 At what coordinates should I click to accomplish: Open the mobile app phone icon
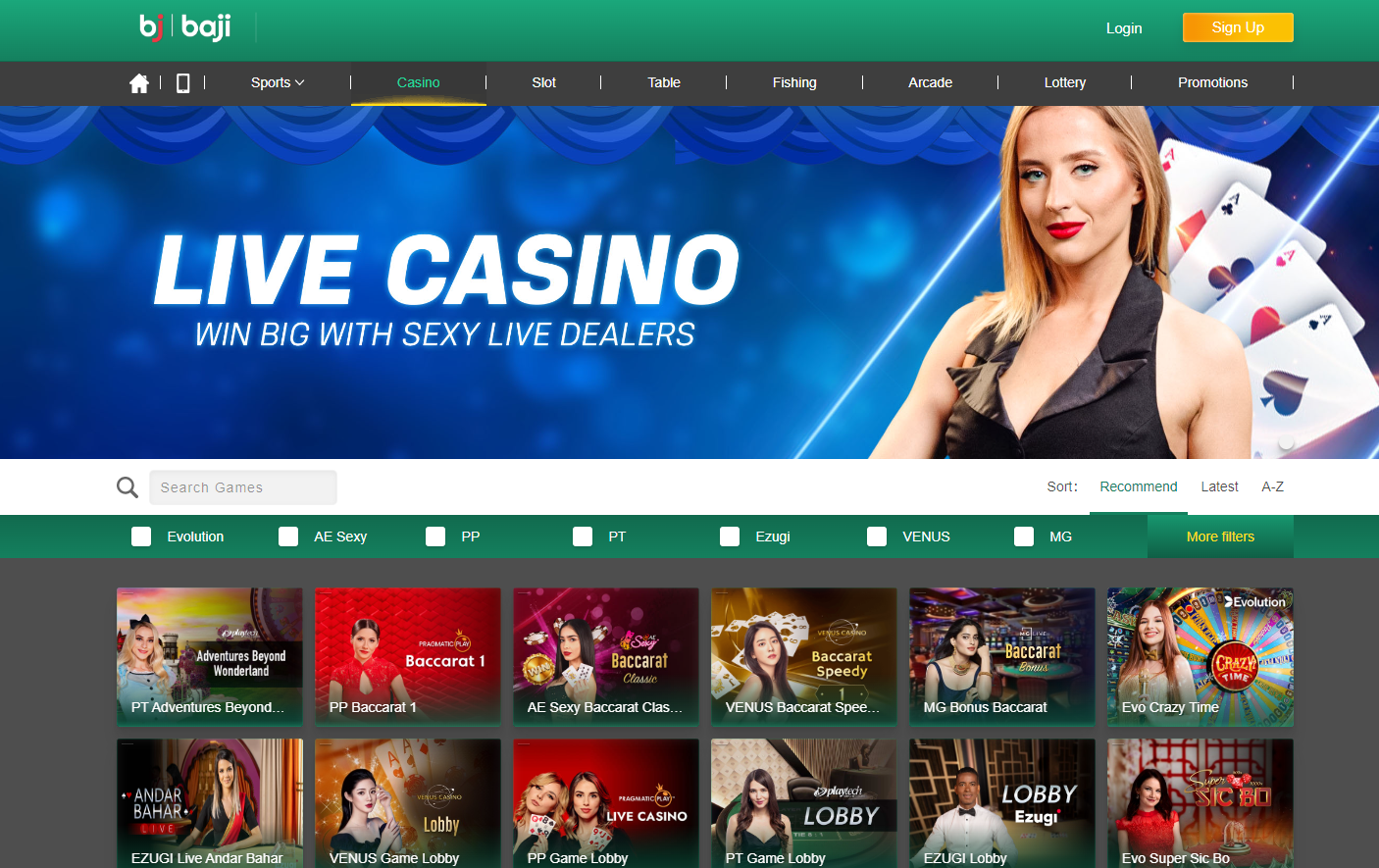click(x=182, y=83)
